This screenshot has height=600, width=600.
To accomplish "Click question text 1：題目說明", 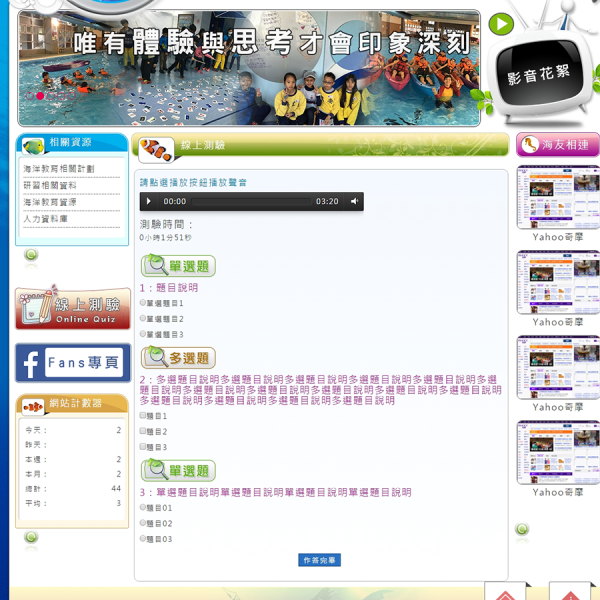I will click(x=169, y=288).
